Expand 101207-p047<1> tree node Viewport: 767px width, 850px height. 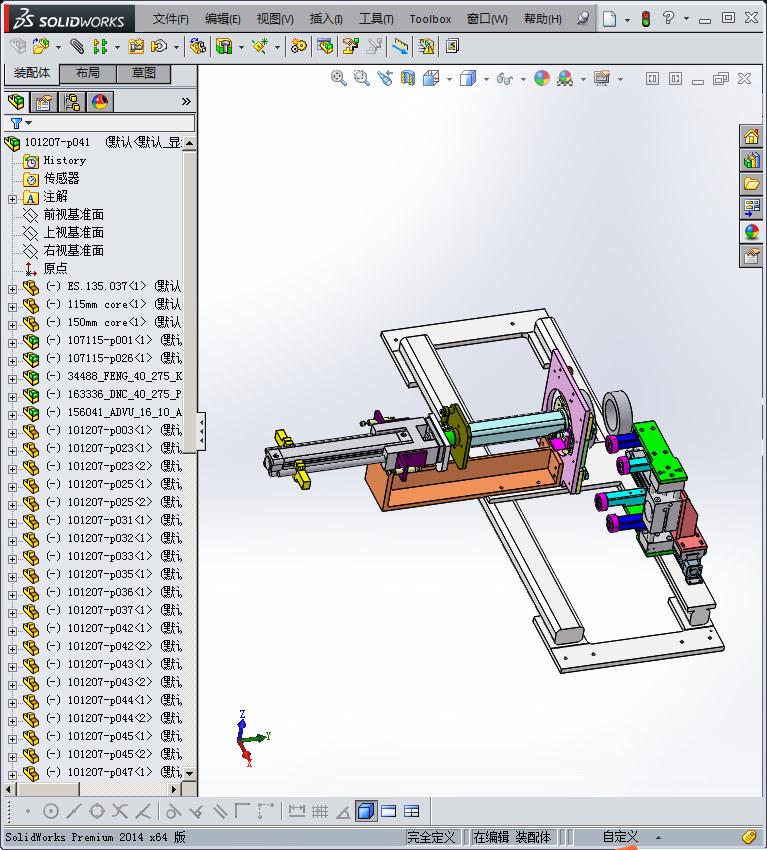coord(12,775)
